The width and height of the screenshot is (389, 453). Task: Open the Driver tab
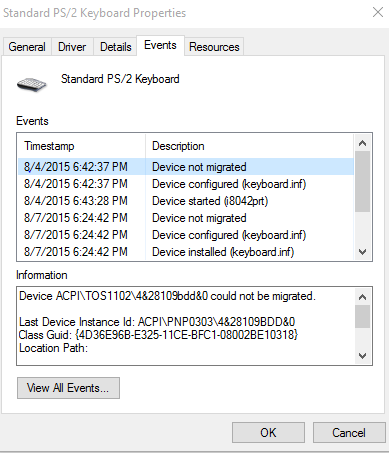(72, 47)
